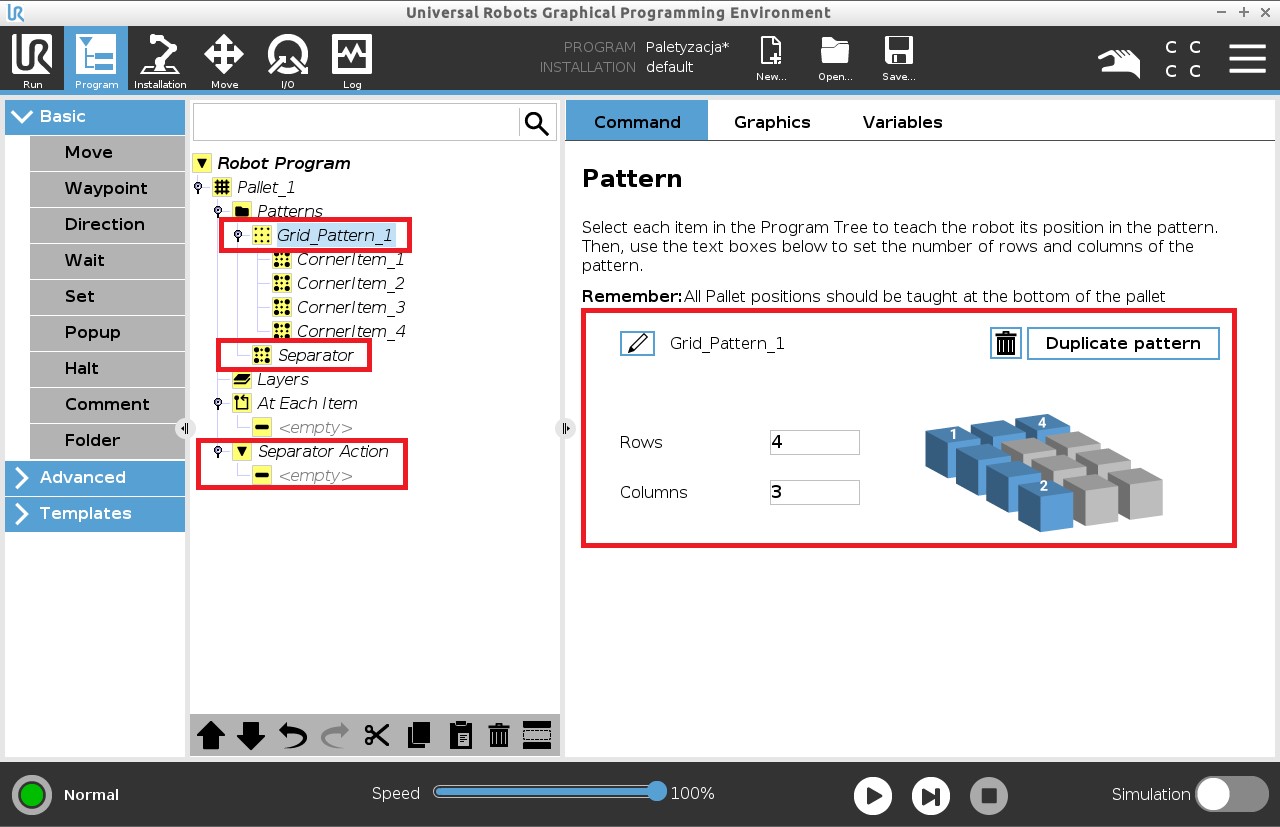Click the search magnifier icon
The width and height of the screenshot is (1280, 827).
[537, 123]
